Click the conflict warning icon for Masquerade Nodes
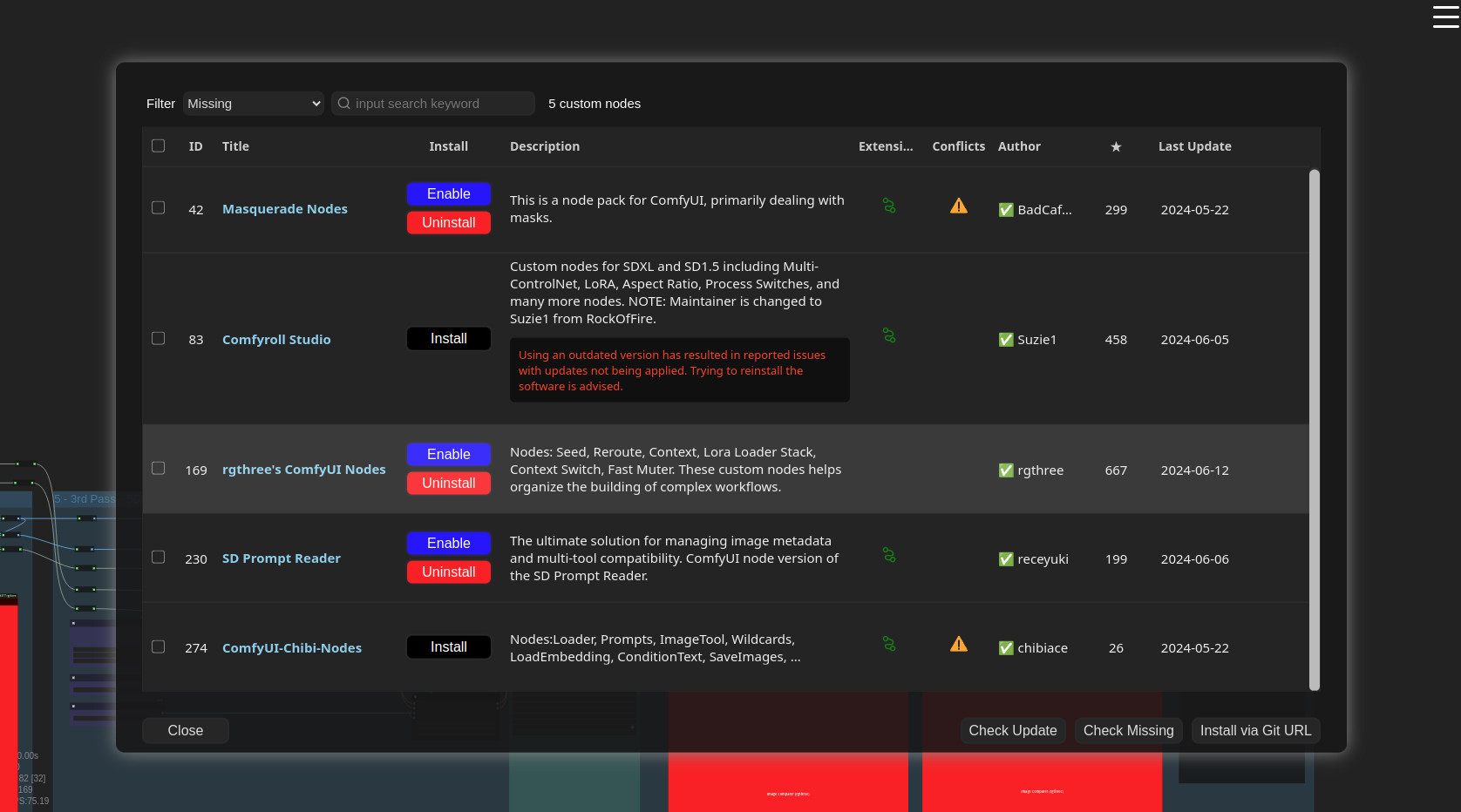The image size is (1461, 812). (x=958, y=206)
